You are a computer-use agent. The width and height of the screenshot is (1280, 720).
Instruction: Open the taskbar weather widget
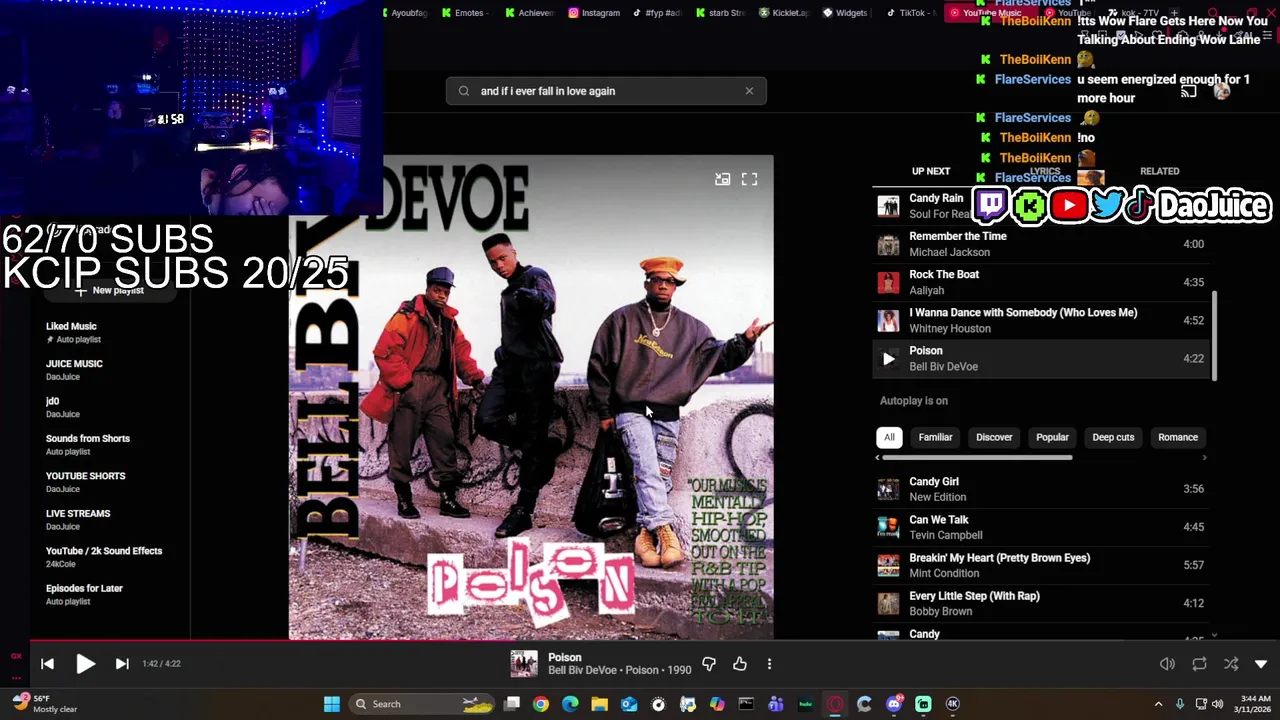click(x=47, y=704)
